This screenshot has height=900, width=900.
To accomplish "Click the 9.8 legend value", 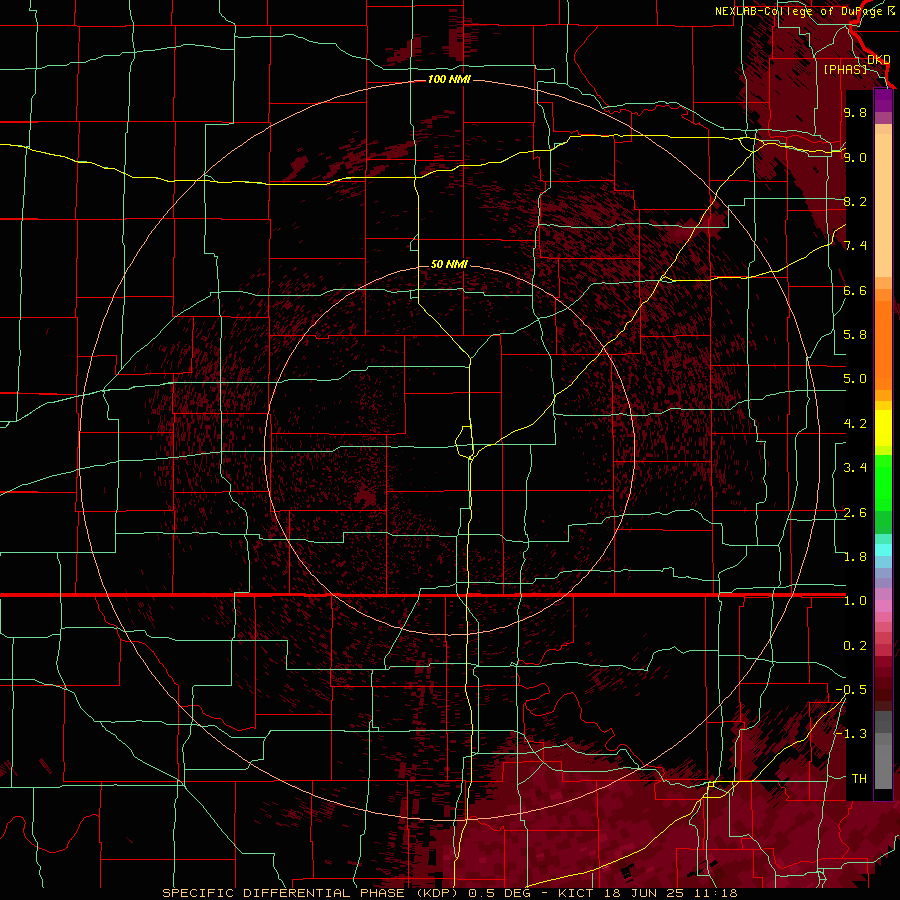I will click(855, 112).
